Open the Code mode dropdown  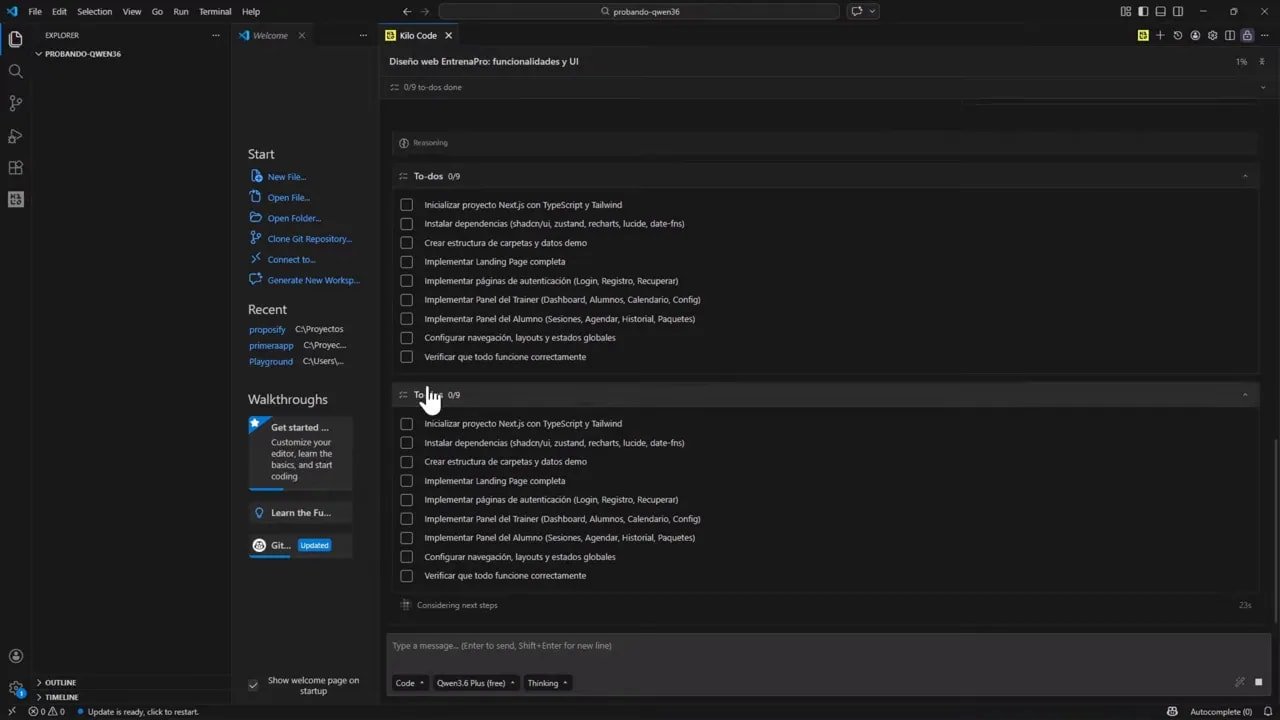409,683
